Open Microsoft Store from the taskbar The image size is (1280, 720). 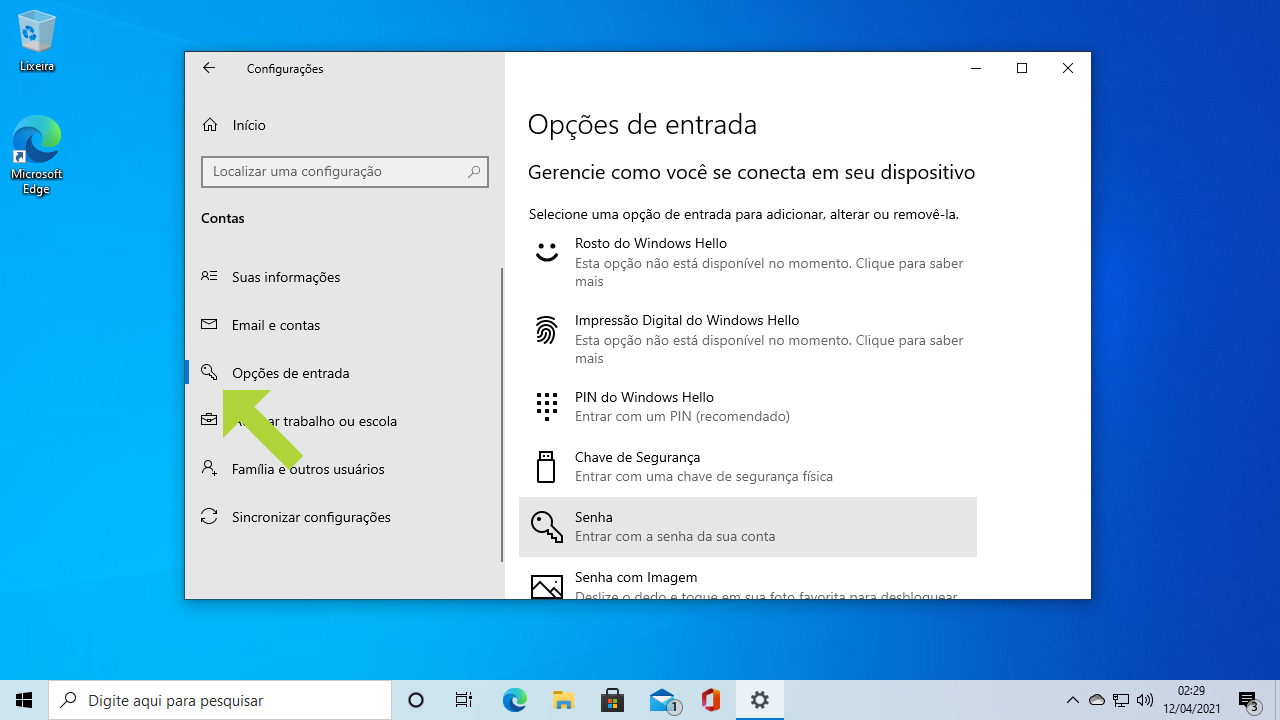click(x=612, y=700)
